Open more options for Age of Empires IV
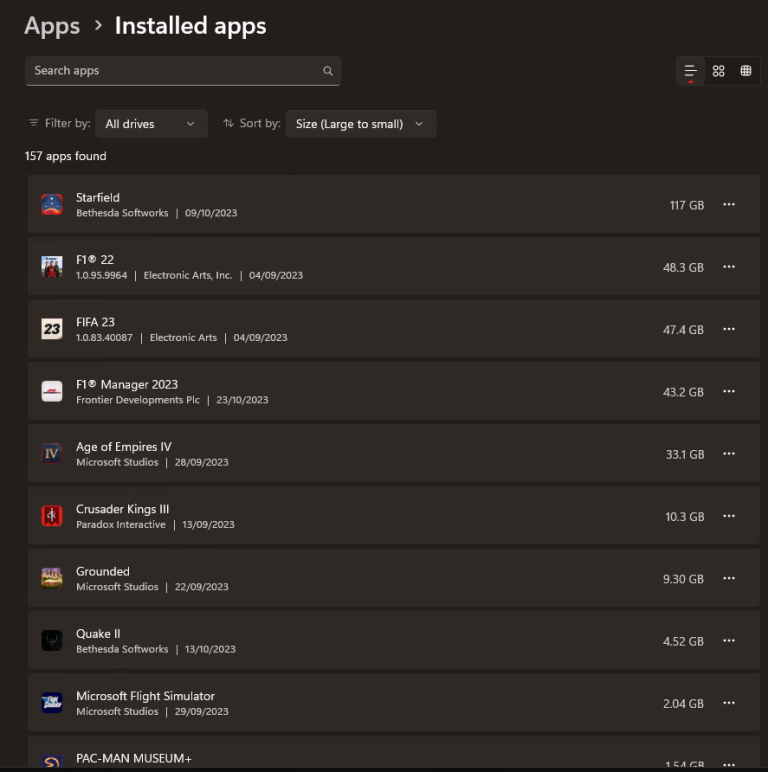Viewport: 768px width, 772px height. 729,453
